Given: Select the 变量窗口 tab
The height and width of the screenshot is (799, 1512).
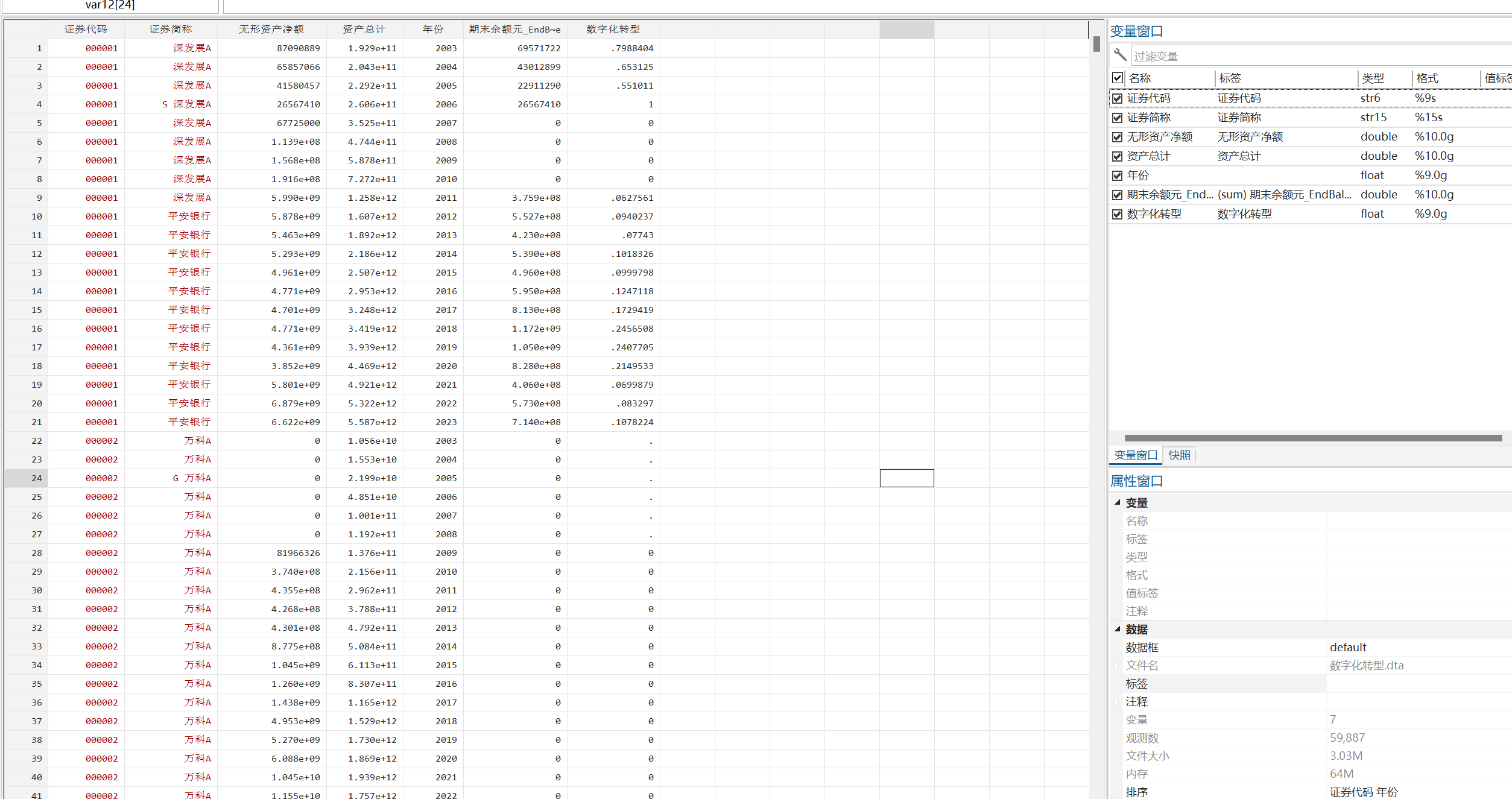Looking at the screenshot, I should [x=1136, y=455].
